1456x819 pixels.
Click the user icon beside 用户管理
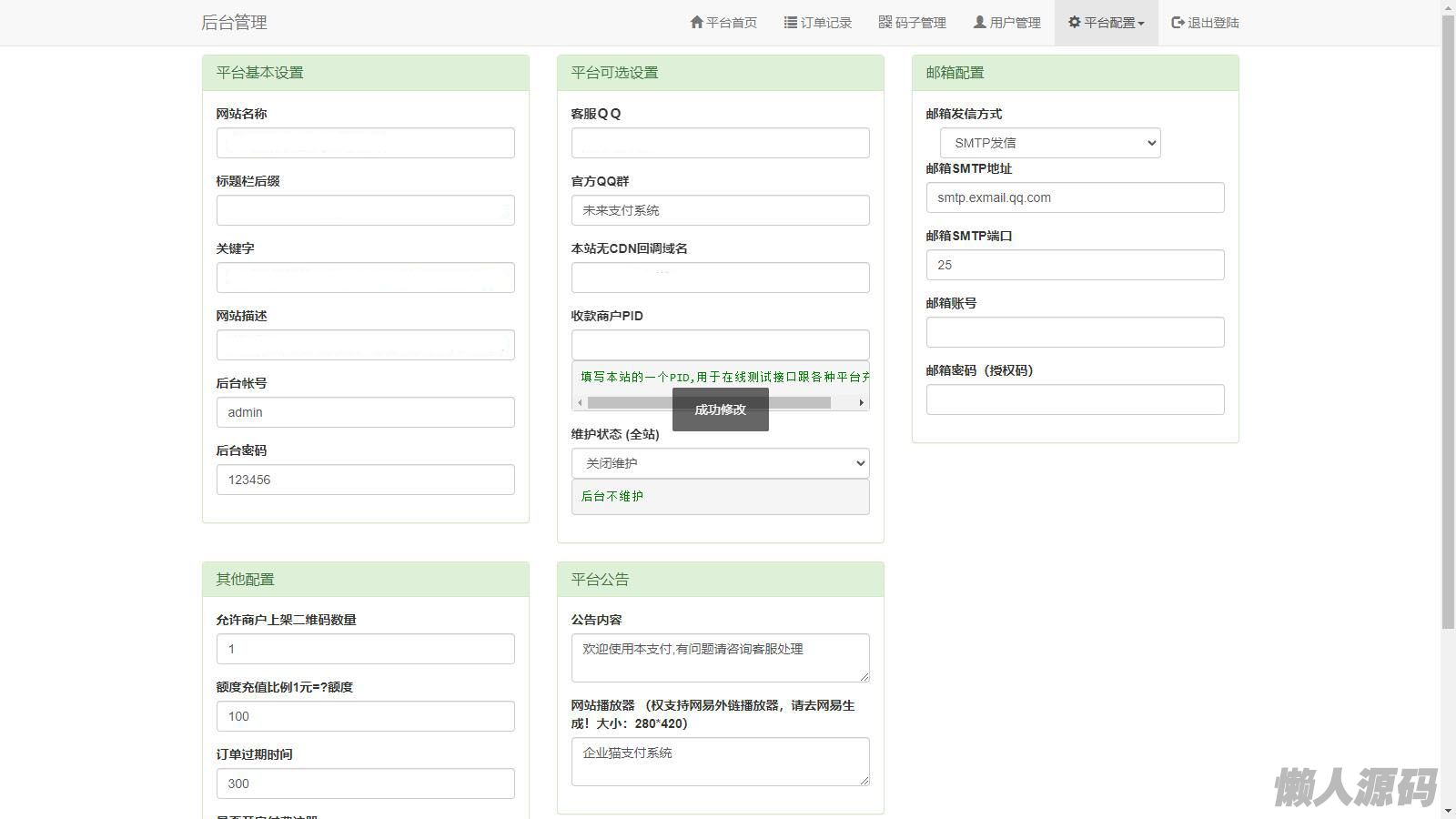pyautogui.click(x=980, y=22)
